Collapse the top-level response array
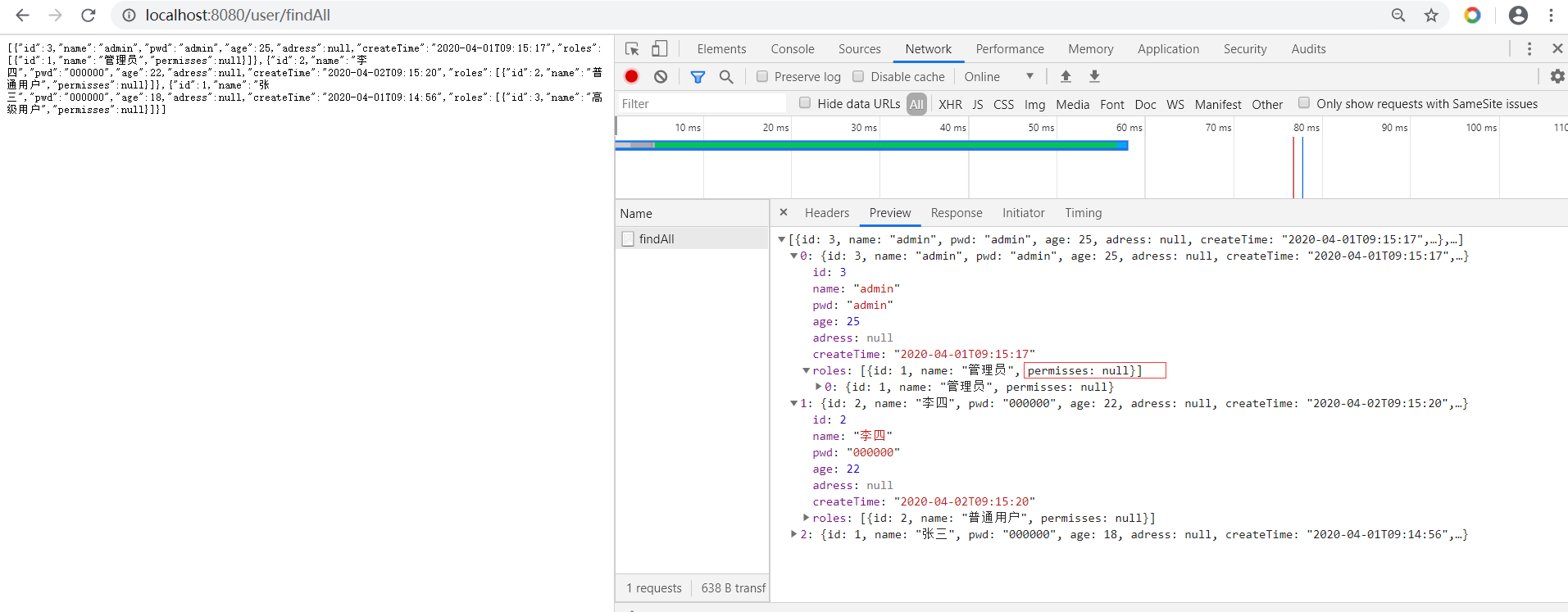1568x612 pixels. pyautogui.click(x=782, y=239)
